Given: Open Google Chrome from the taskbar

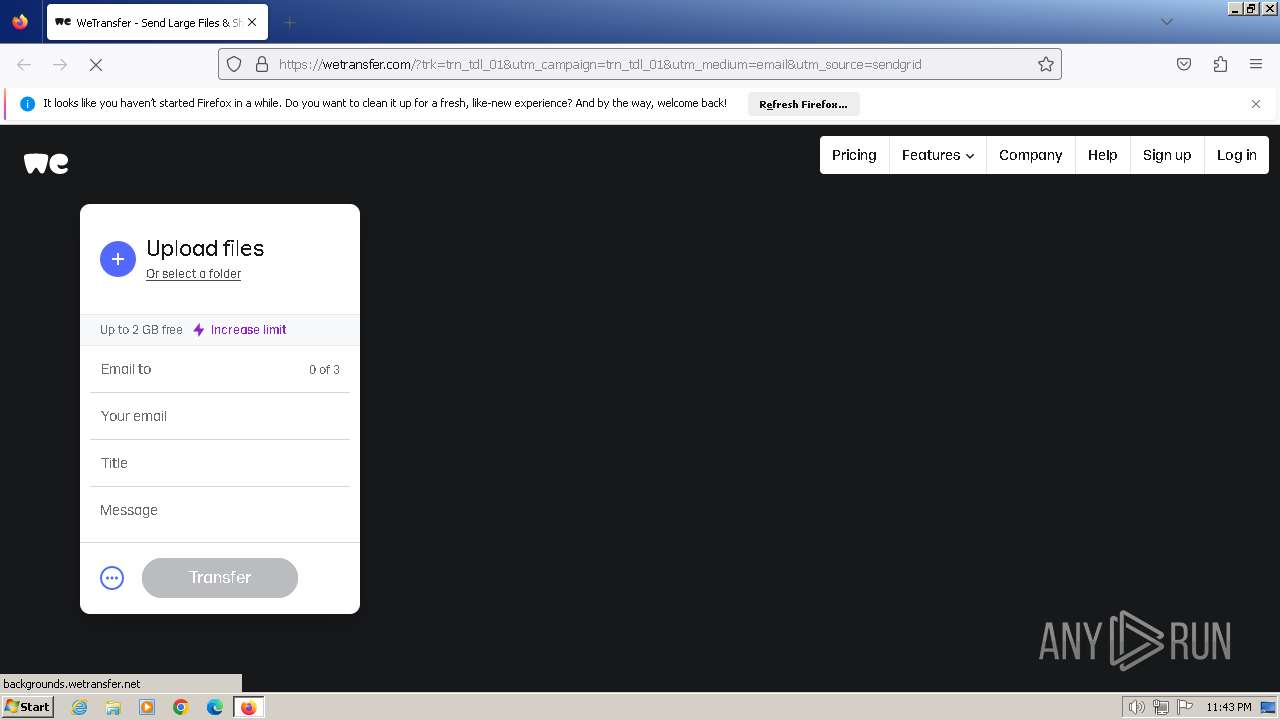Looking at the screenshot, I should point(181,707).
